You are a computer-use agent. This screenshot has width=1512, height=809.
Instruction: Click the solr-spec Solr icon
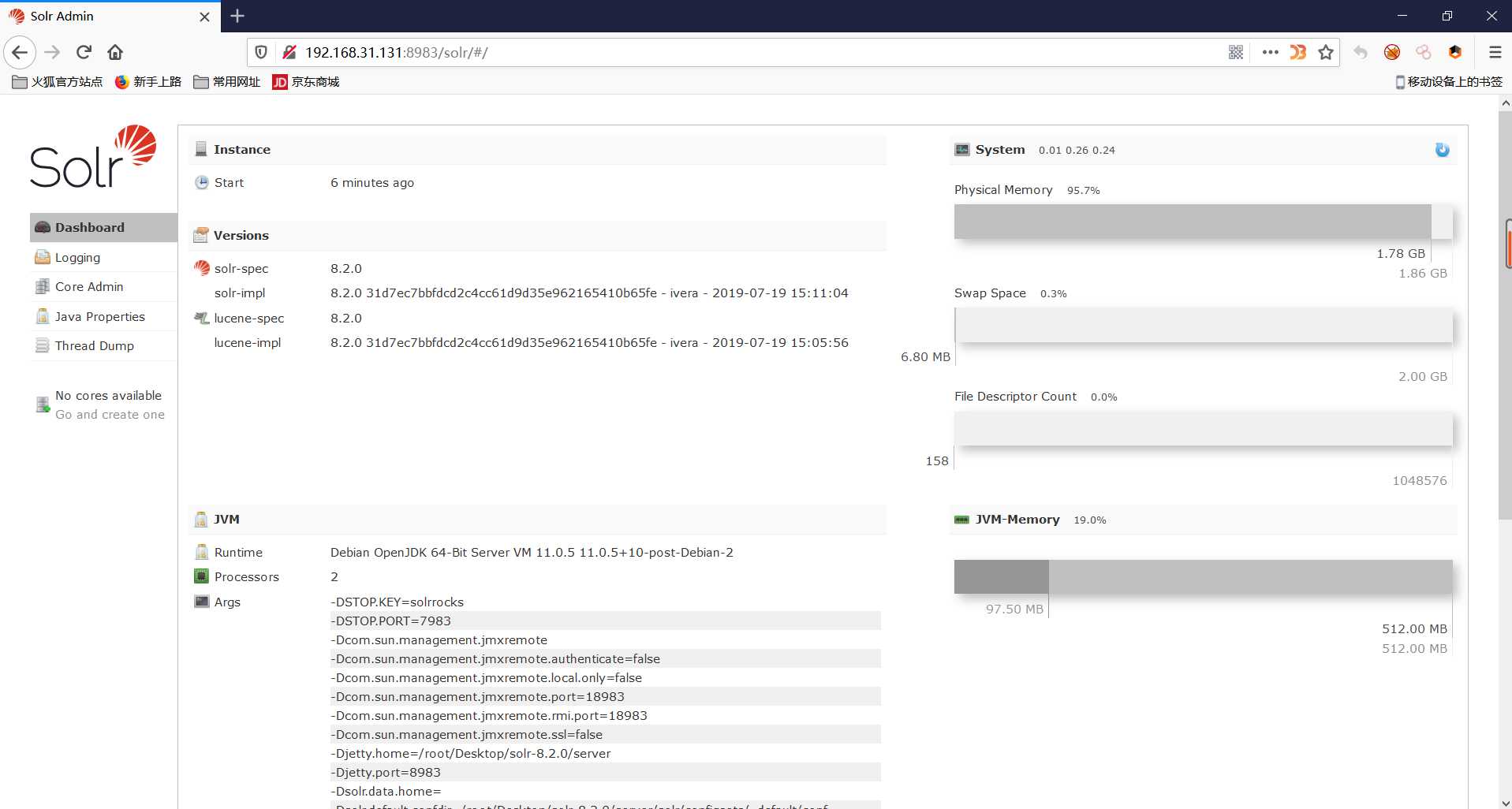pyautogui.click(x=202, y=268)
